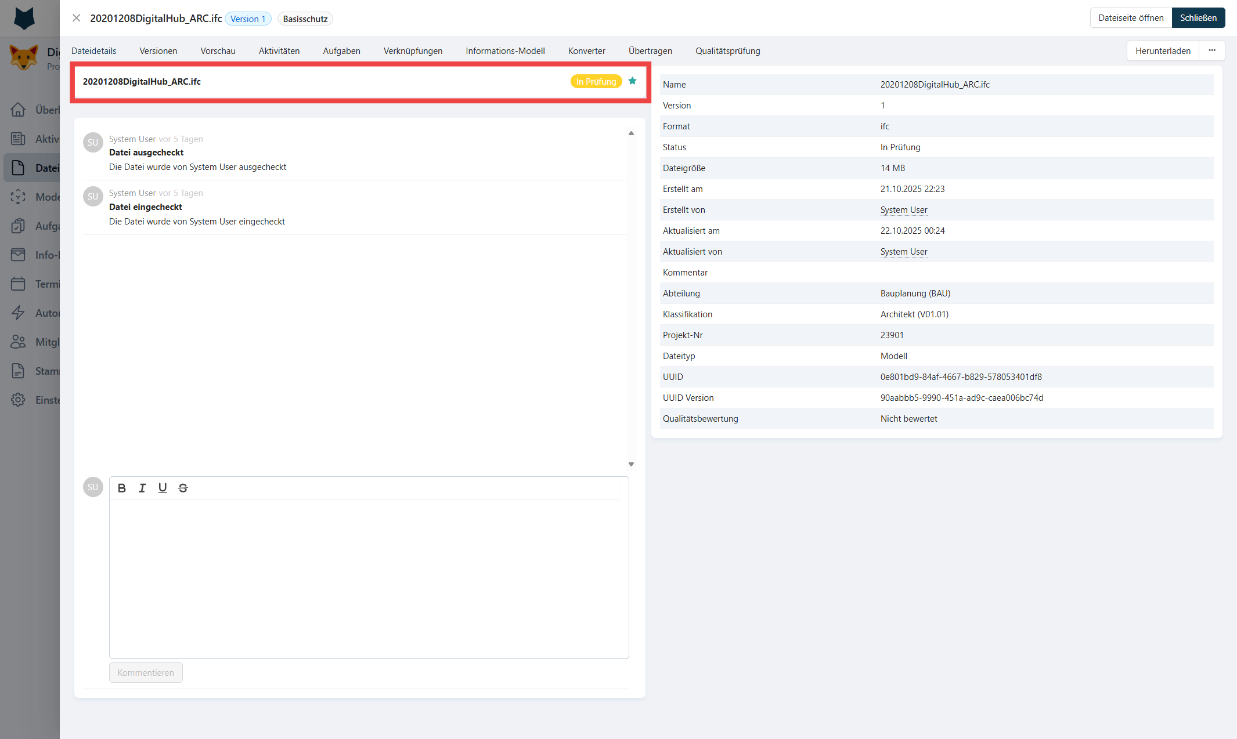Apply italic formatting in comment editor
The image size is (1237, 739).
[142, 488]
